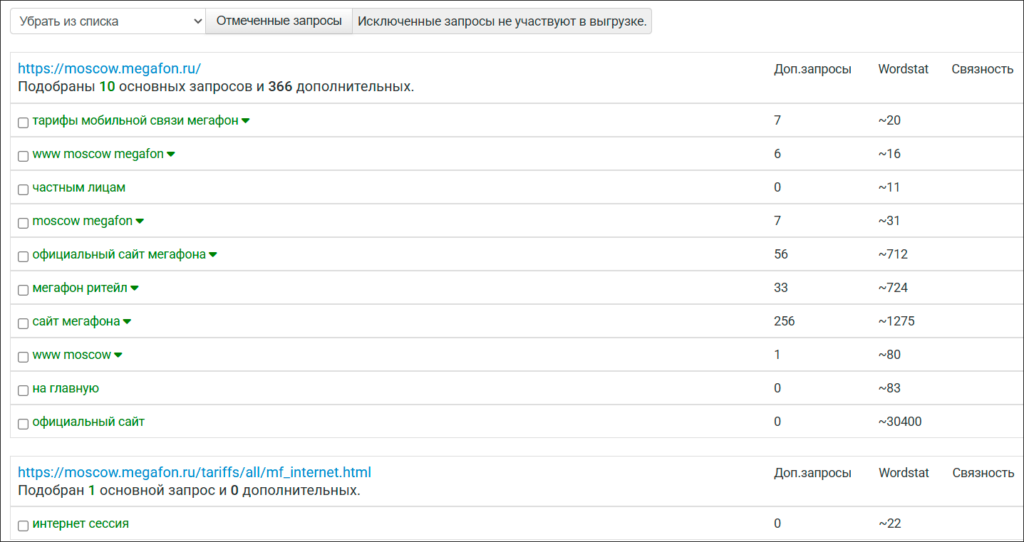1024x542 pixels.
Task: Click the Wordstat value '~83'
Action: coord(889,388)
